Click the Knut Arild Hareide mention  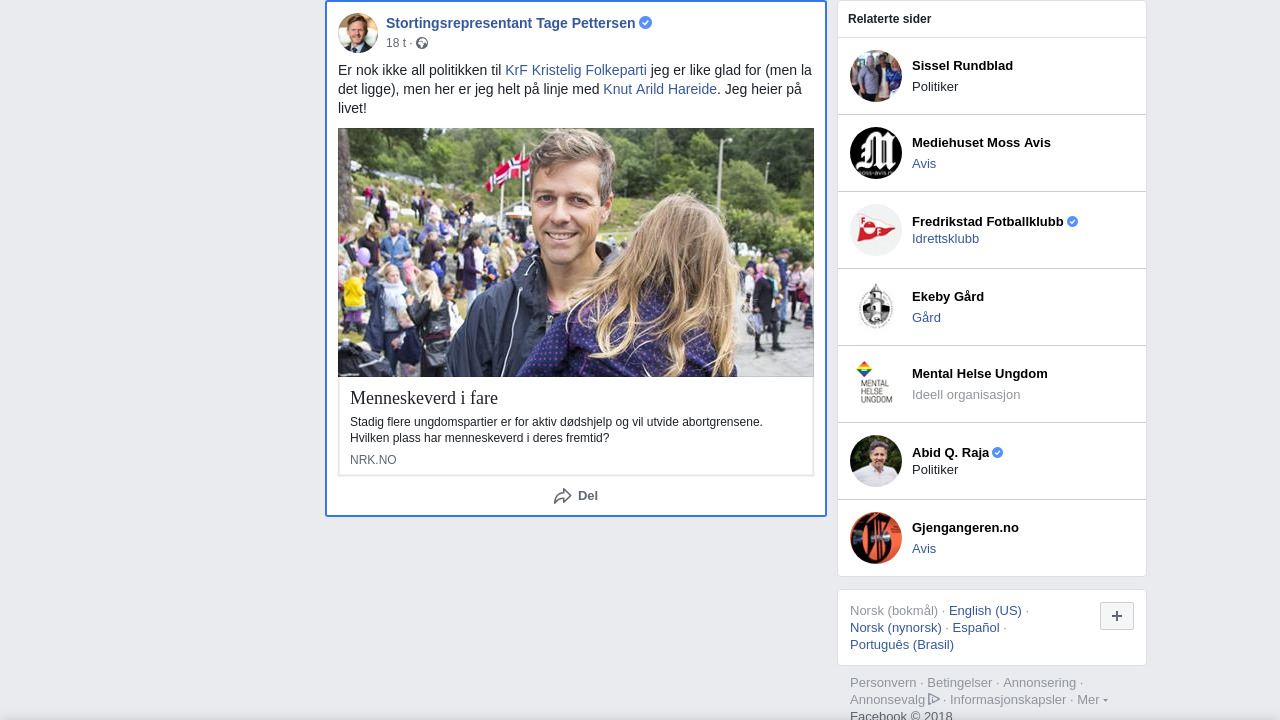[x=660, y=89]
